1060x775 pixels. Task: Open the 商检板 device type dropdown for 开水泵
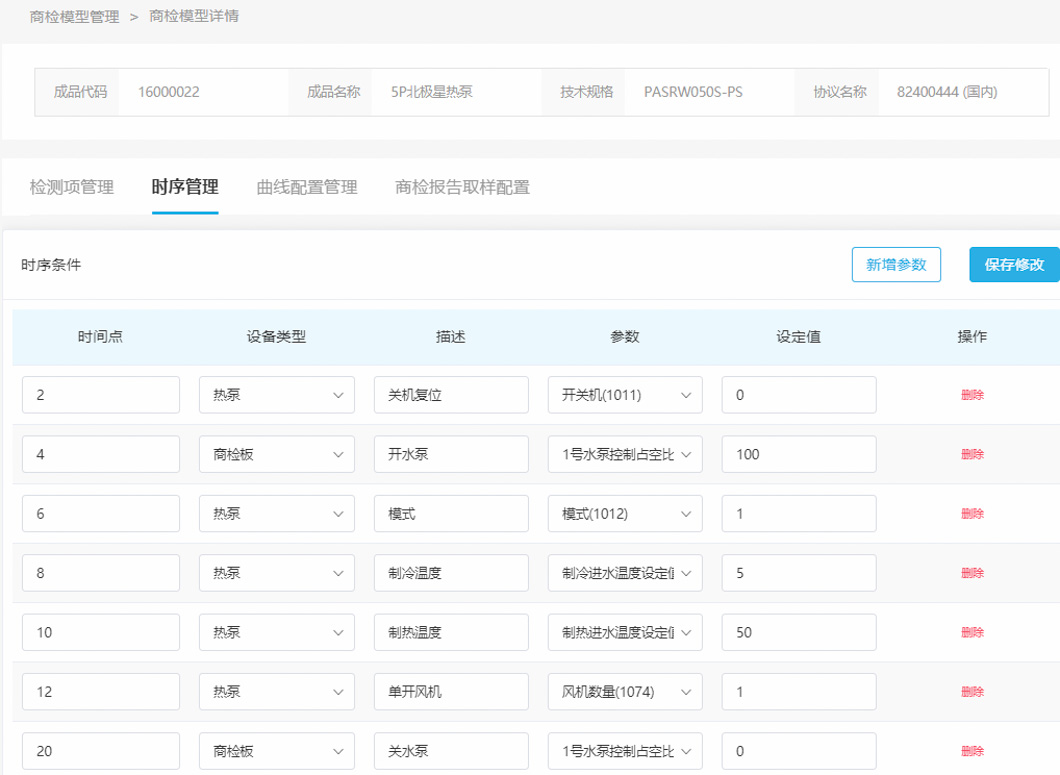276,453
